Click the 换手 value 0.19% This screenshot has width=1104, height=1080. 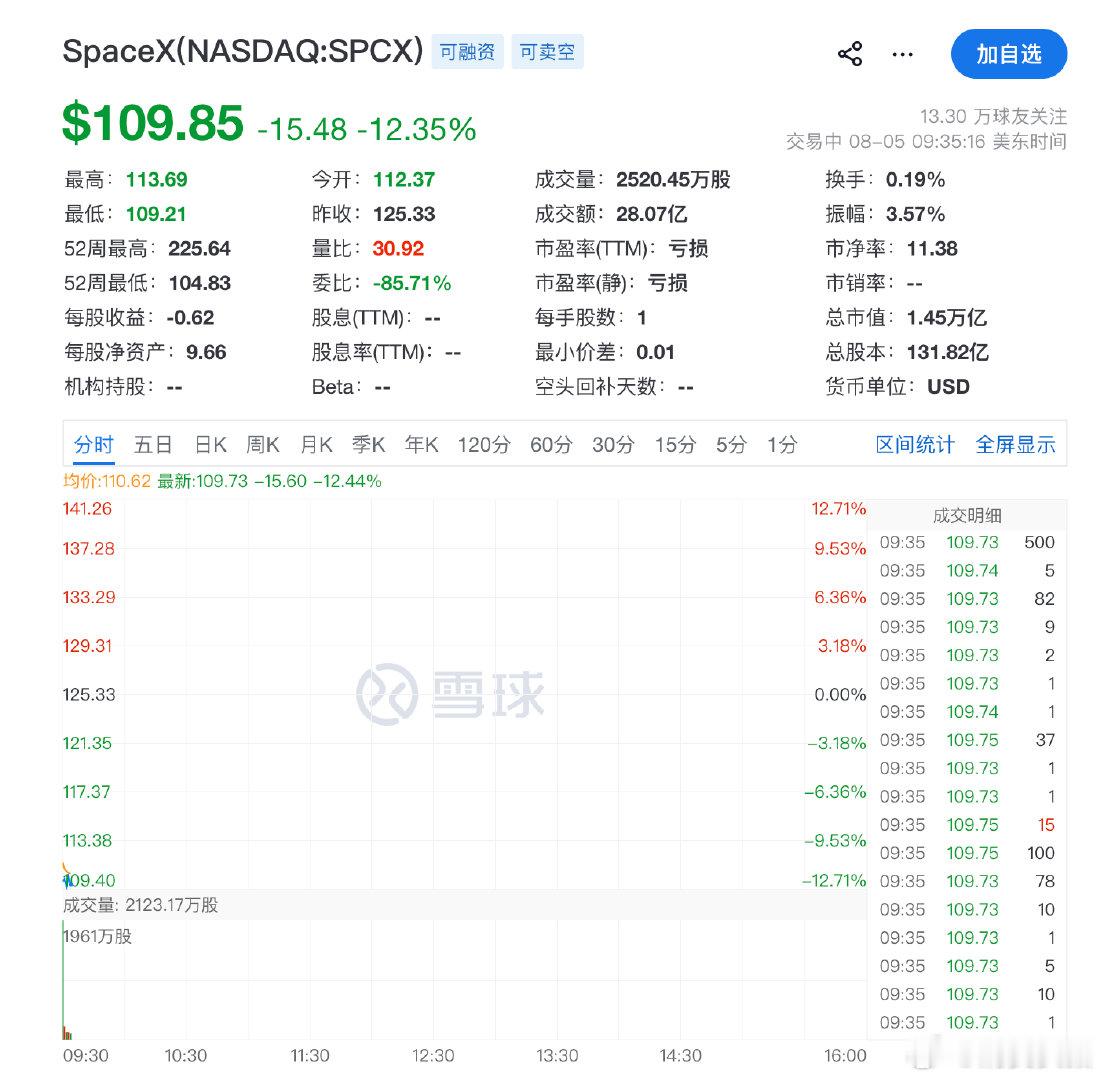(x=915, y=180)
